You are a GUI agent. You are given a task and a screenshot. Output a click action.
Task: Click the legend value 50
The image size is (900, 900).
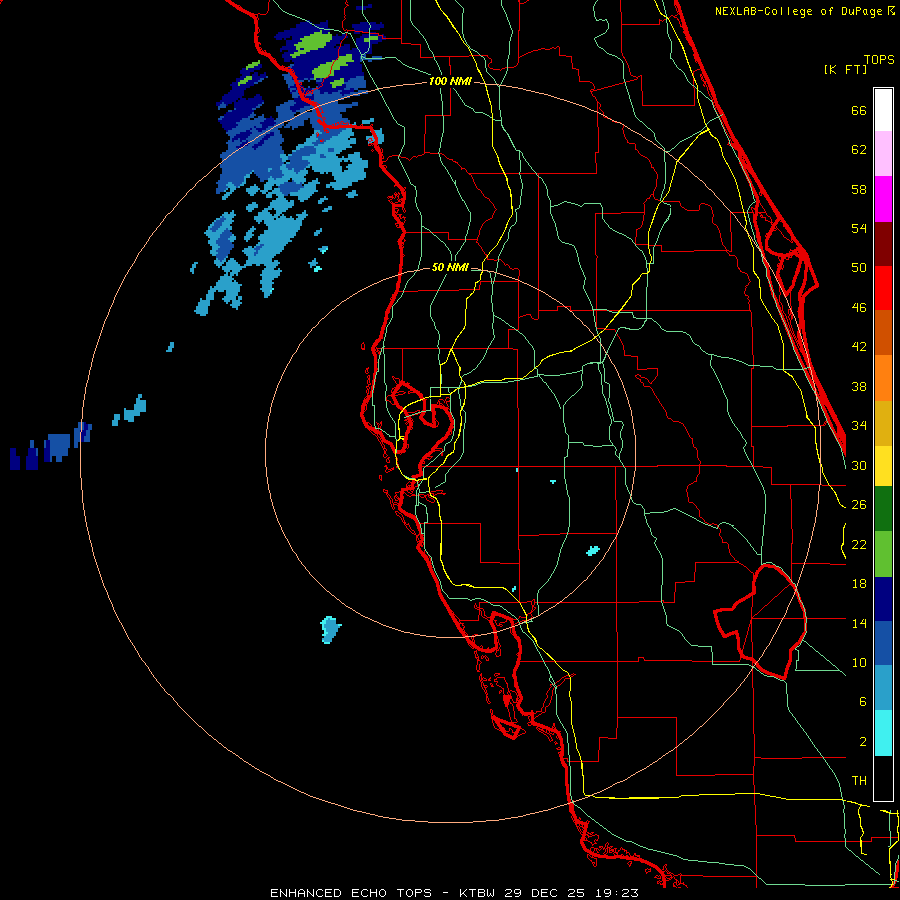pyautogui.click(x=859, y=267)
